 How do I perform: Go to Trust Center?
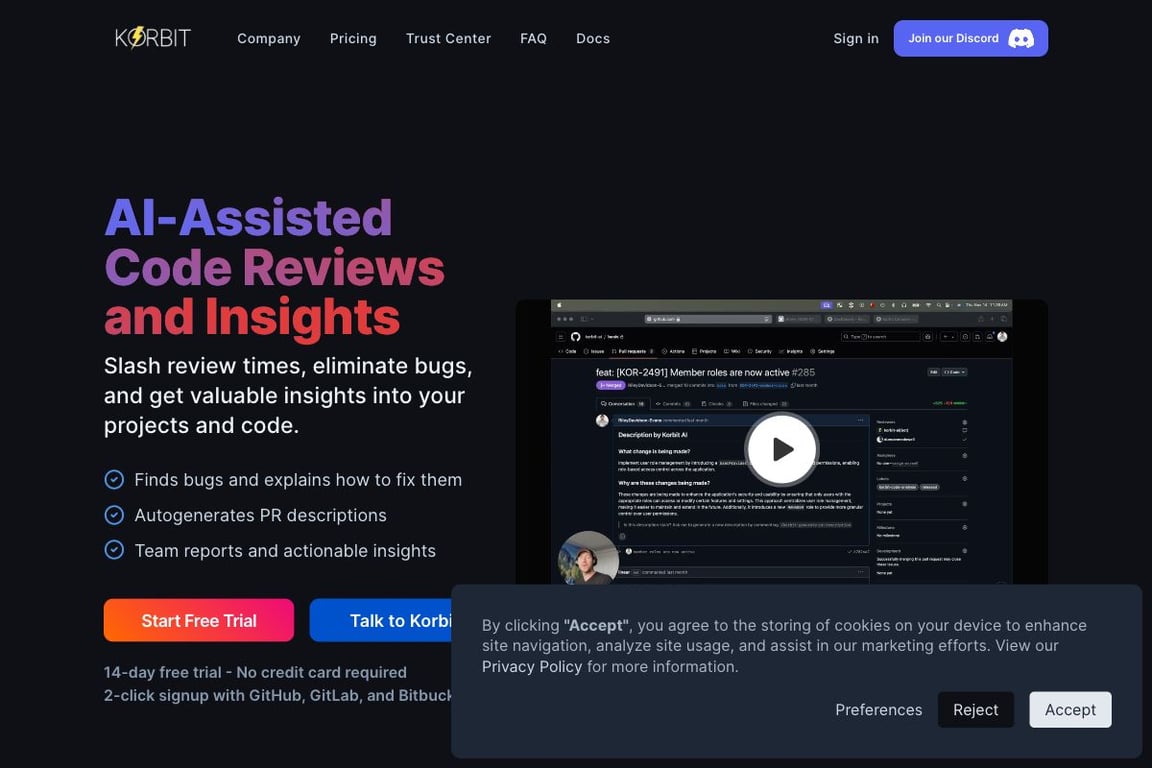point(448,38)
